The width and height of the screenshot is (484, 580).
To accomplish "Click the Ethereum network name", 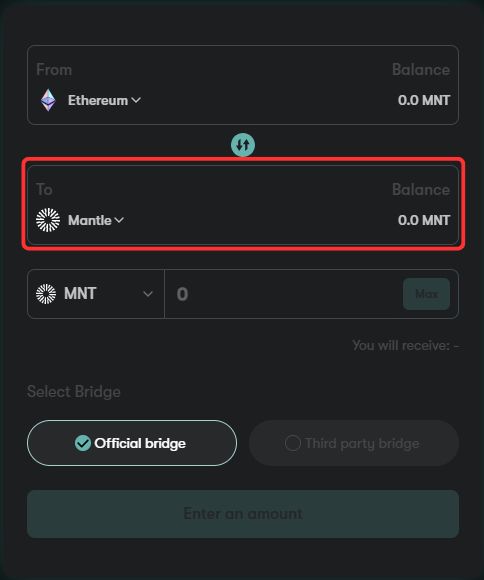I will tap(98, 100).
